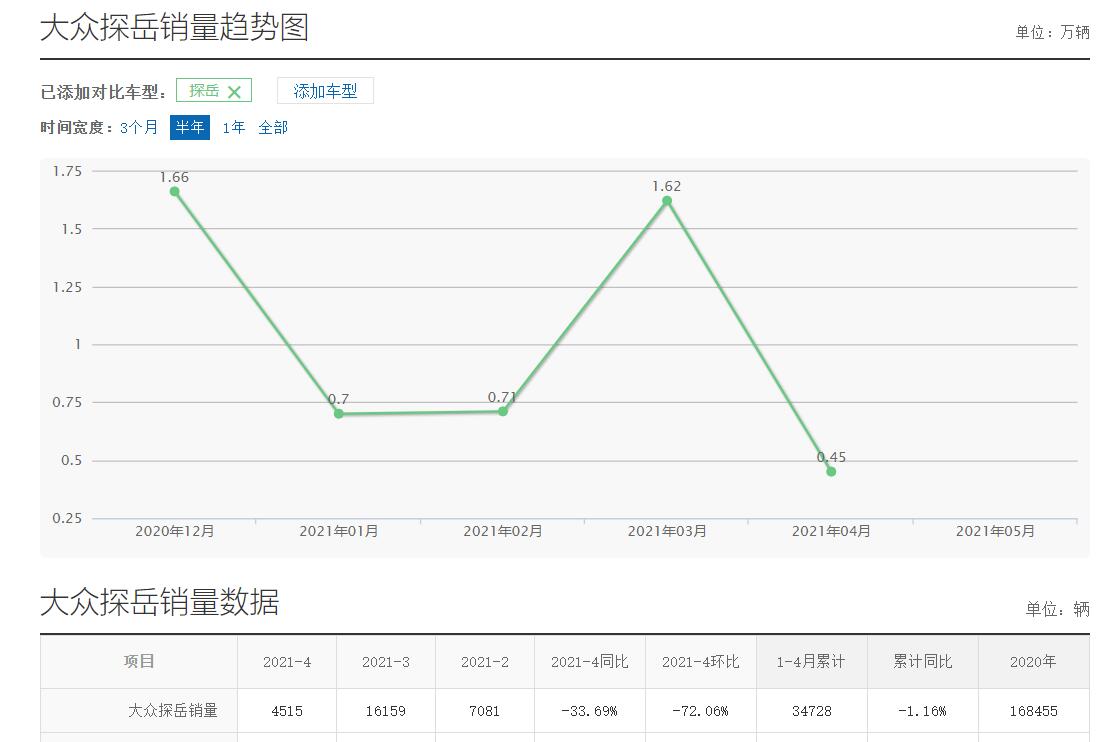The image size is (1099, 742).
Task: Click the 0.7 data point for 2021年01月
Action: (339, 413)
